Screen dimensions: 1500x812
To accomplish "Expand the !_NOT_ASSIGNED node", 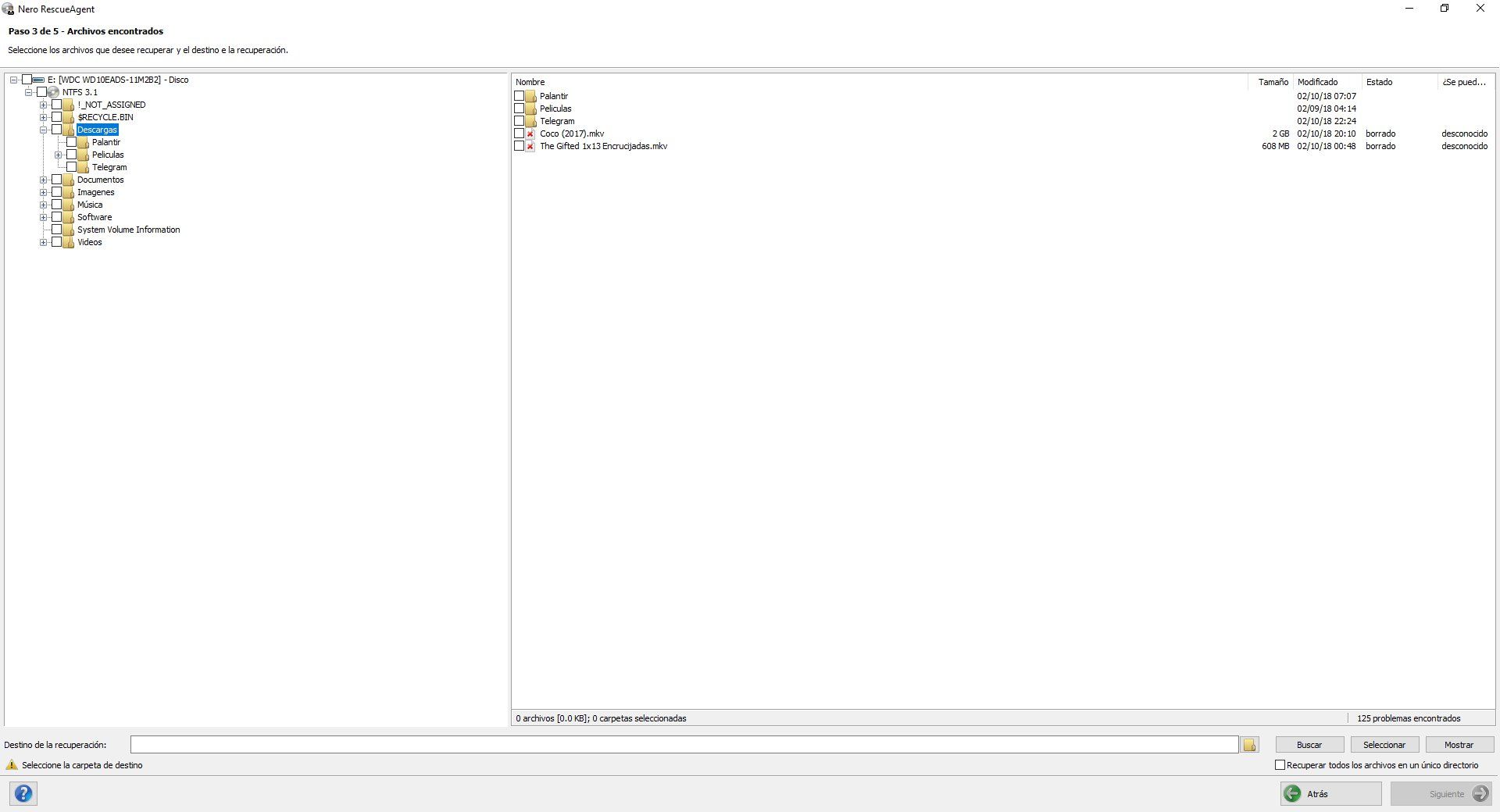I will (x=44, y=105).
